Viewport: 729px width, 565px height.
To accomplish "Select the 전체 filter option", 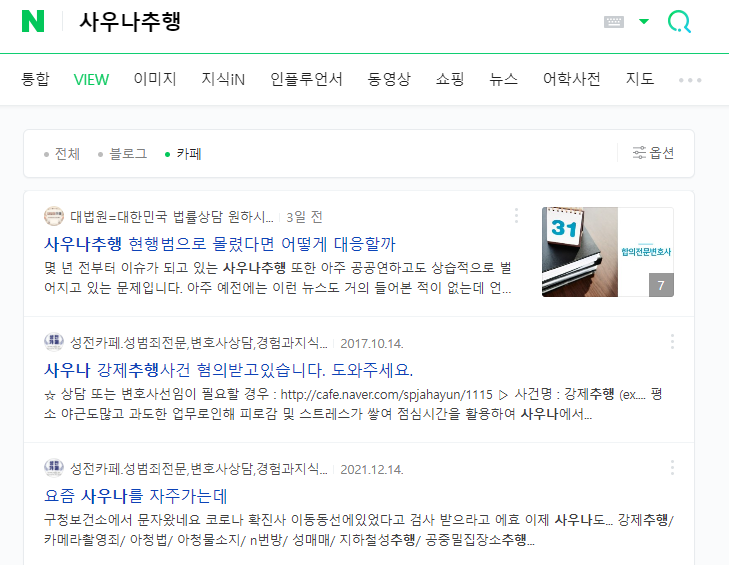I will [x=62, y=153].
